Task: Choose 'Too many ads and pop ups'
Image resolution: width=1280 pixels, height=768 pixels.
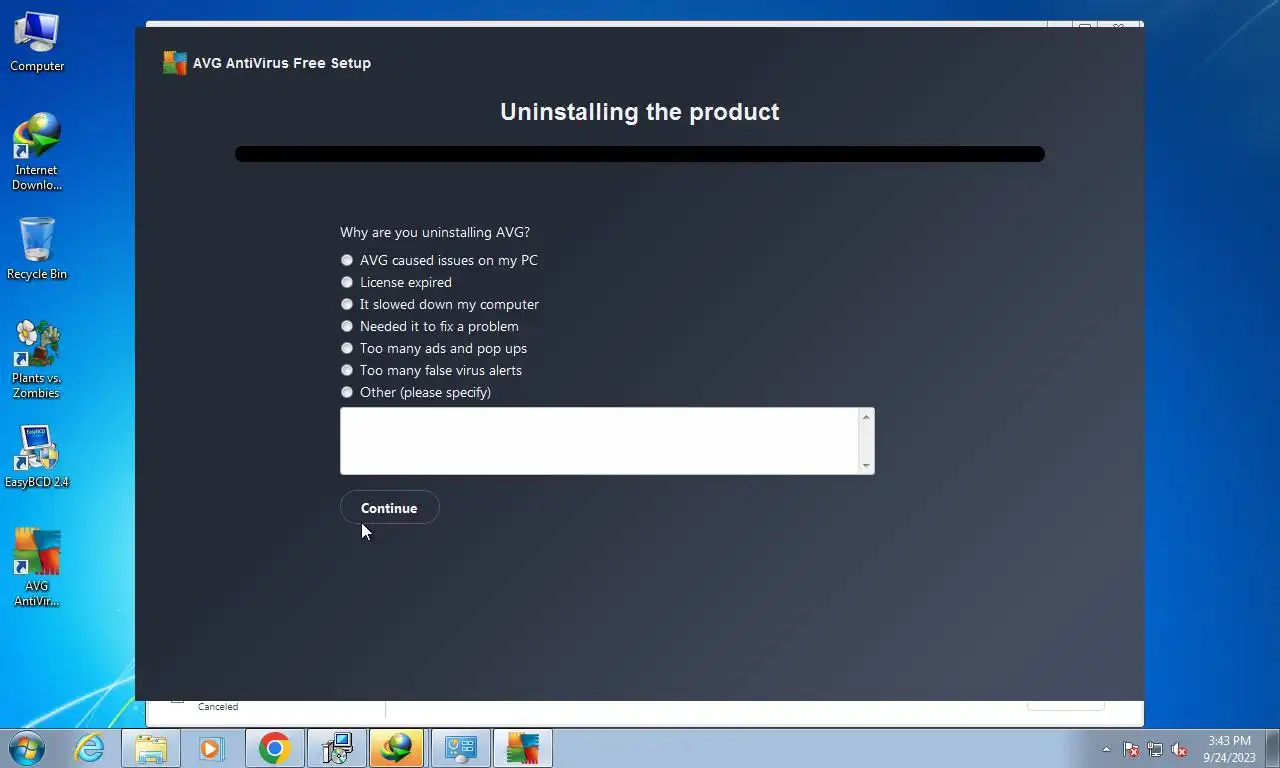Action: (x=347, y=348)
